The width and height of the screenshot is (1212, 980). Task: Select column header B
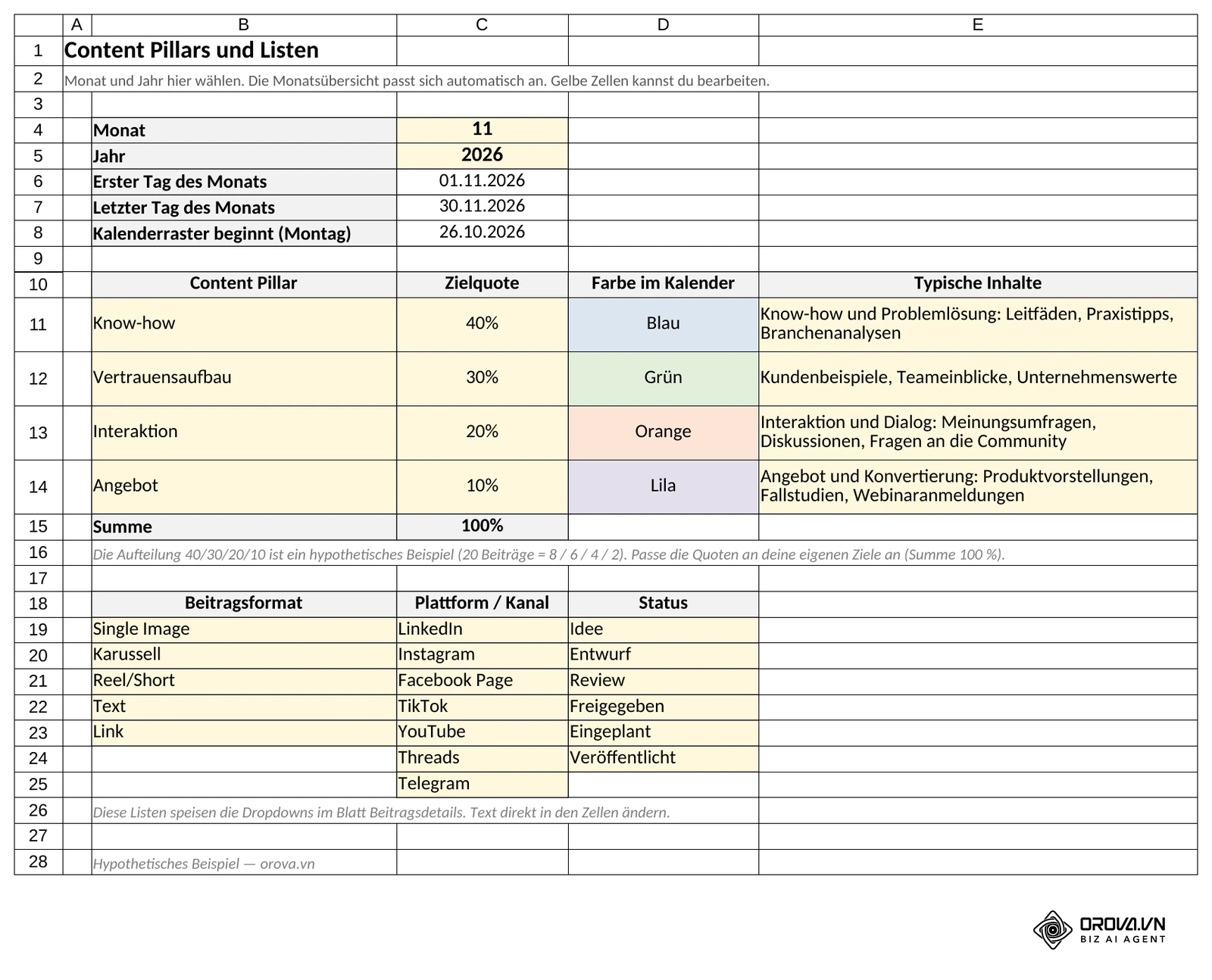[x=244, y=25]
